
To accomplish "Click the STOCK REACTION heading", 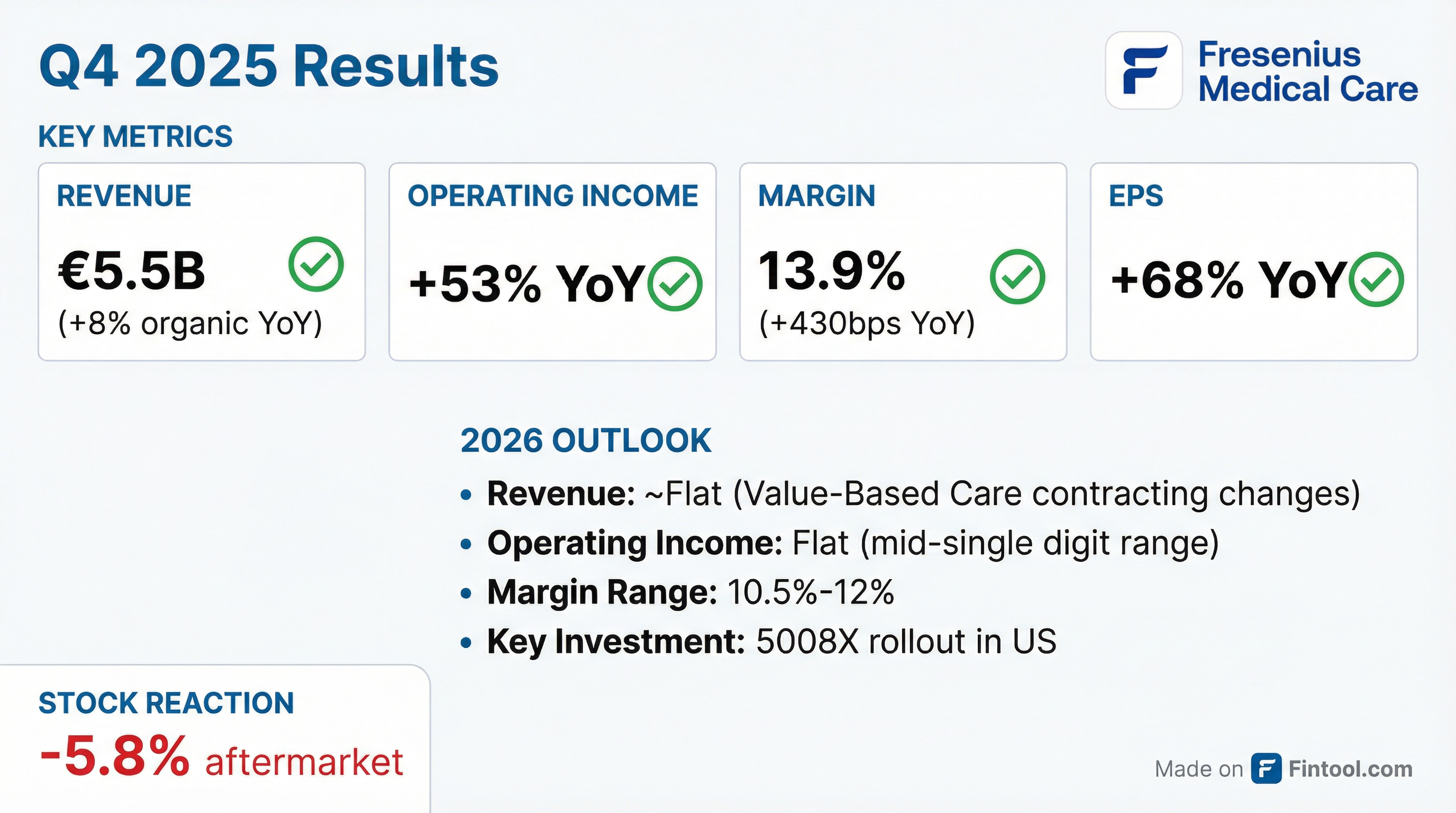I will click(x=166, y=703).
